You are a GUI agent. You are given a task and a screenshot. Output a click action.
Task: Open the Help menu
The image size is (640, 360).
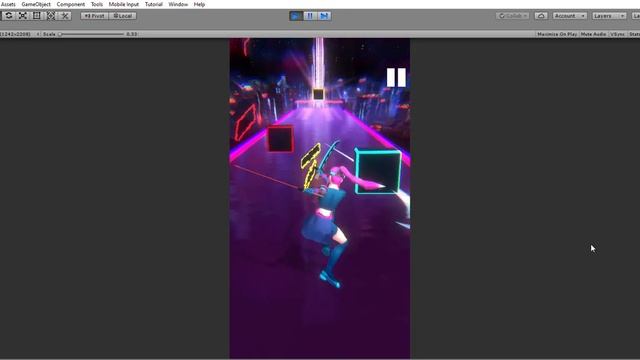[199, 4]
